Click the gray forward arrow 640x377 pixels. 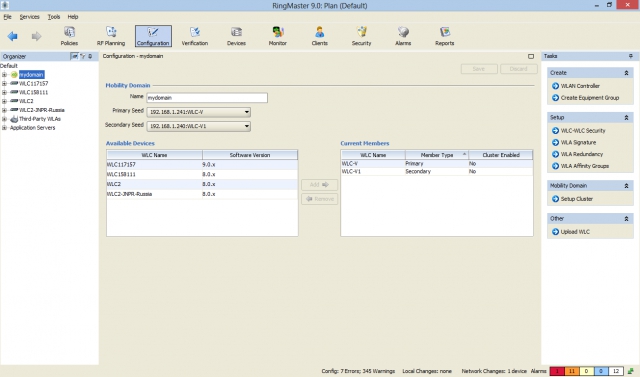point(36,36)
